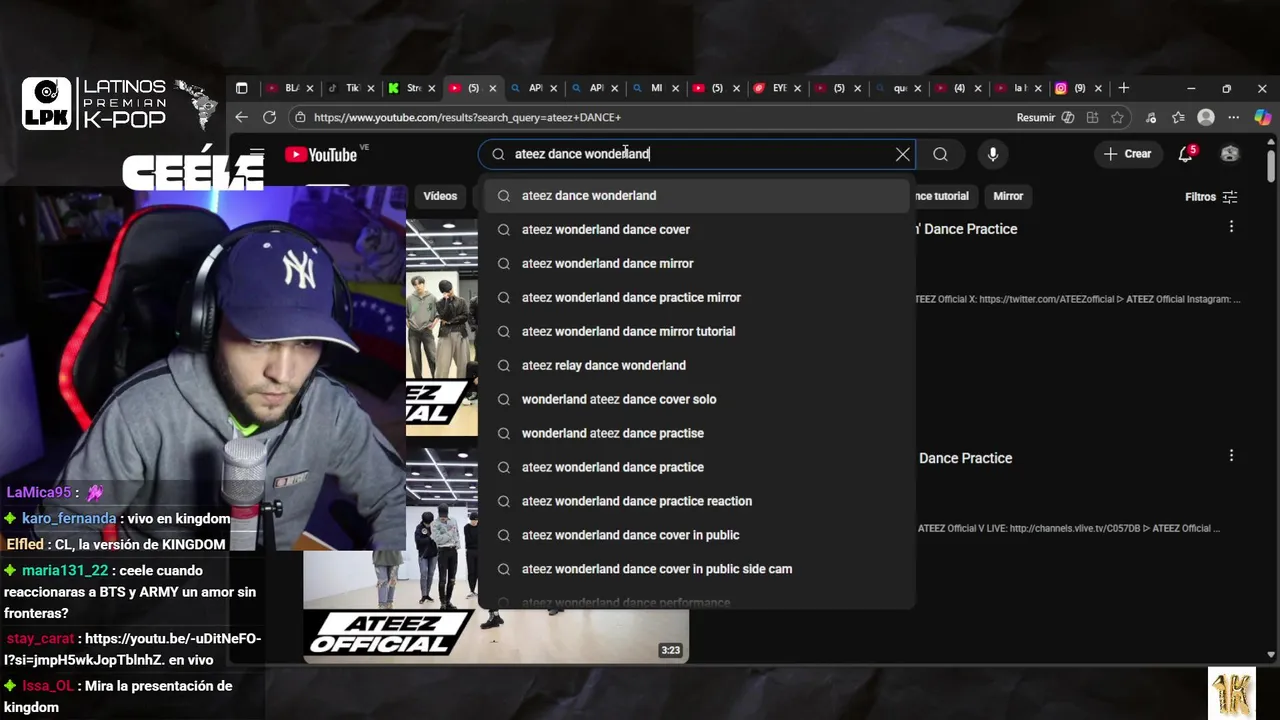The width and height of the screenshot is (1280, 720).
Task: Select suggestion 'ateez wonderland dance mirror'
Action: [x=696, y=264]
